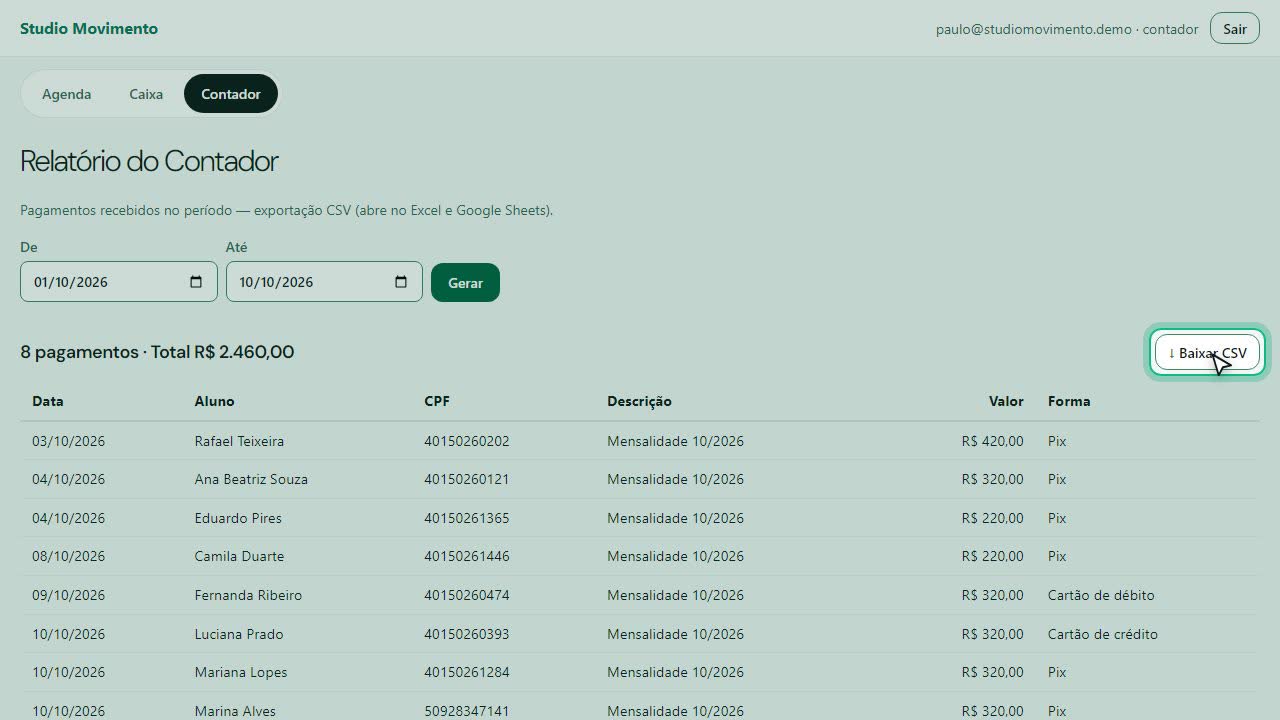Click the Studio Movimento logo text
1280x720 pixels.
(x=89, y=28)
